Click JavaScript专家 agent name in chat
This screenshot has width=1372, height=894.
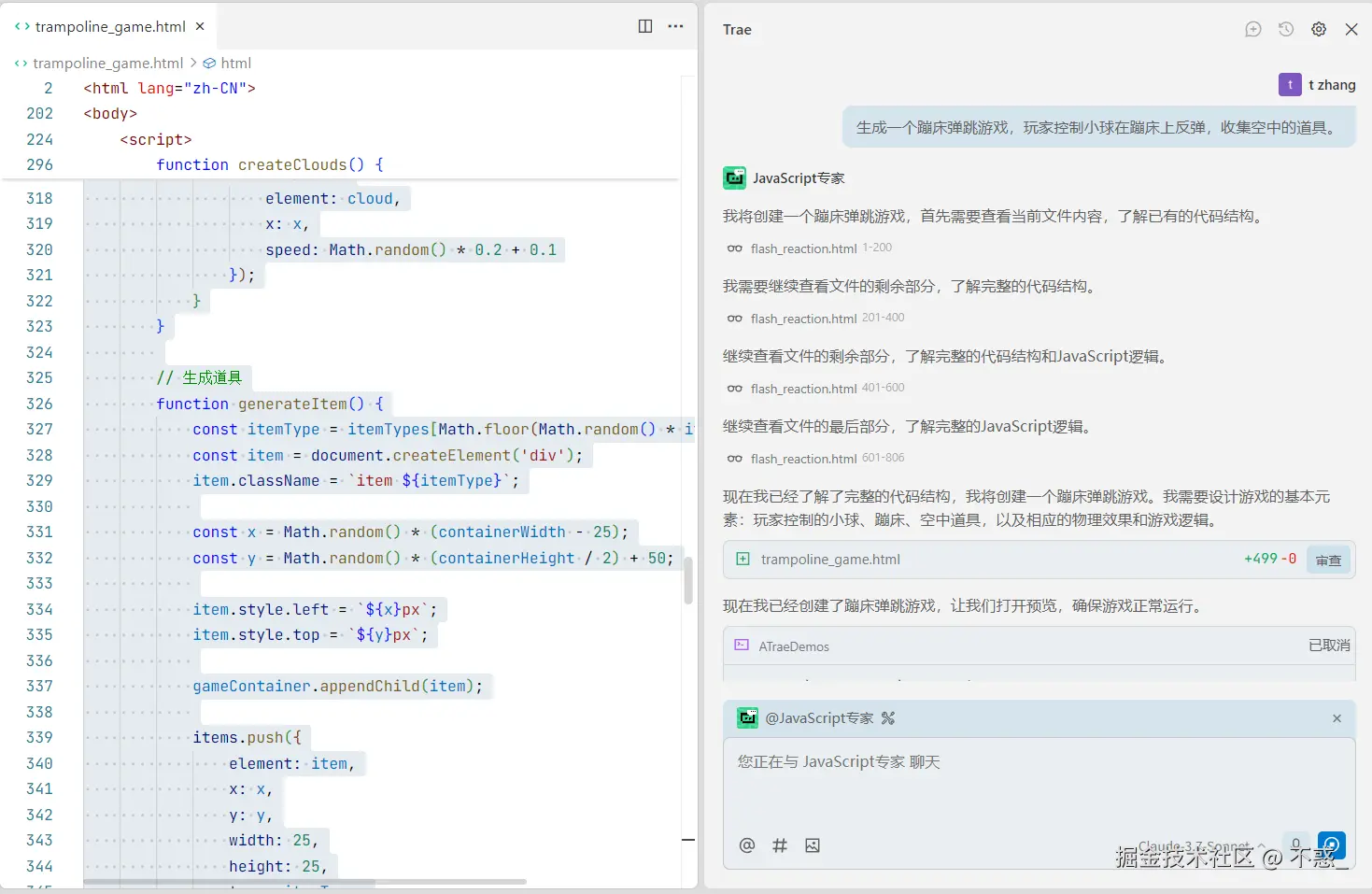click(x=799, y=177)
